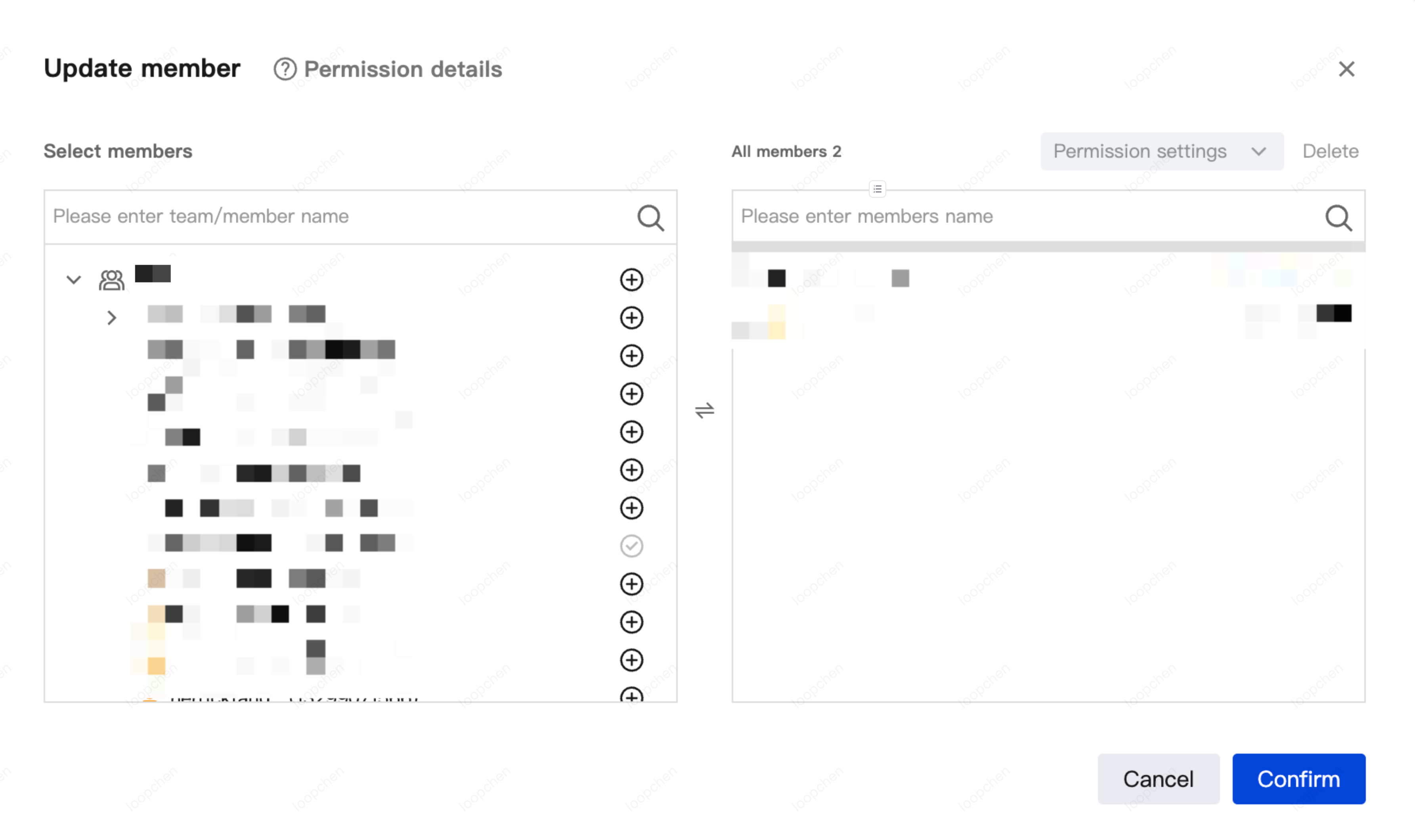This screenshot has height=840, width=1415.
Task: Focus the team/member name search field
Action: (x=340, y=217)
